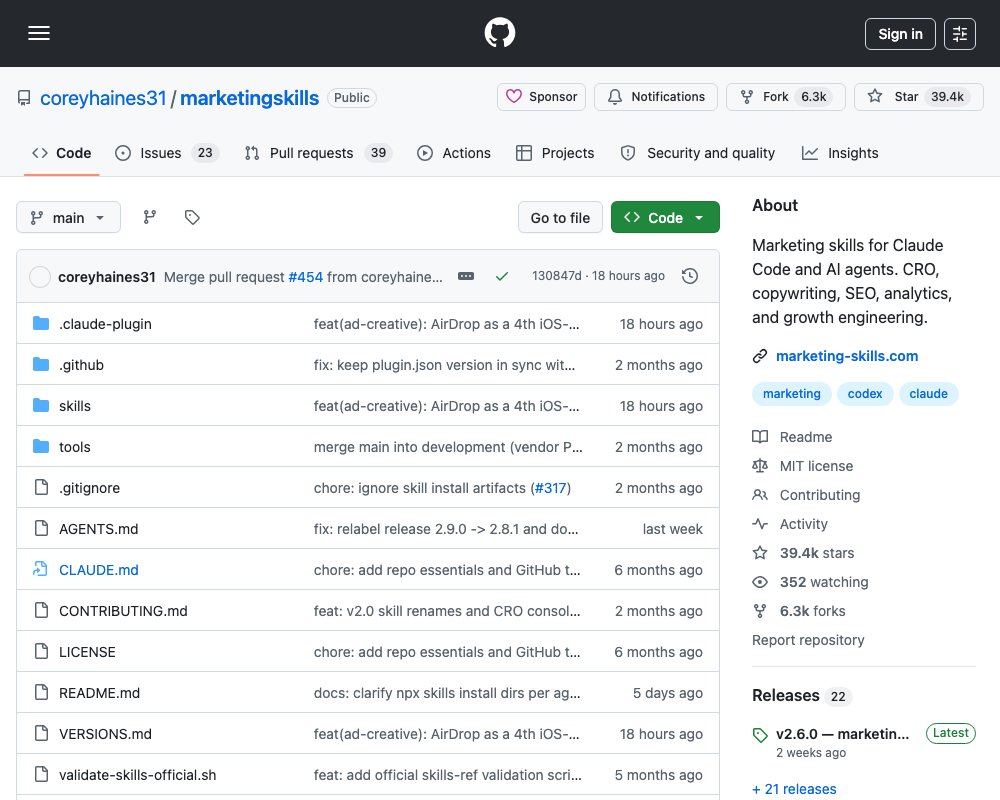Open the validate-skills-official.sh file

tap(137, 775)
